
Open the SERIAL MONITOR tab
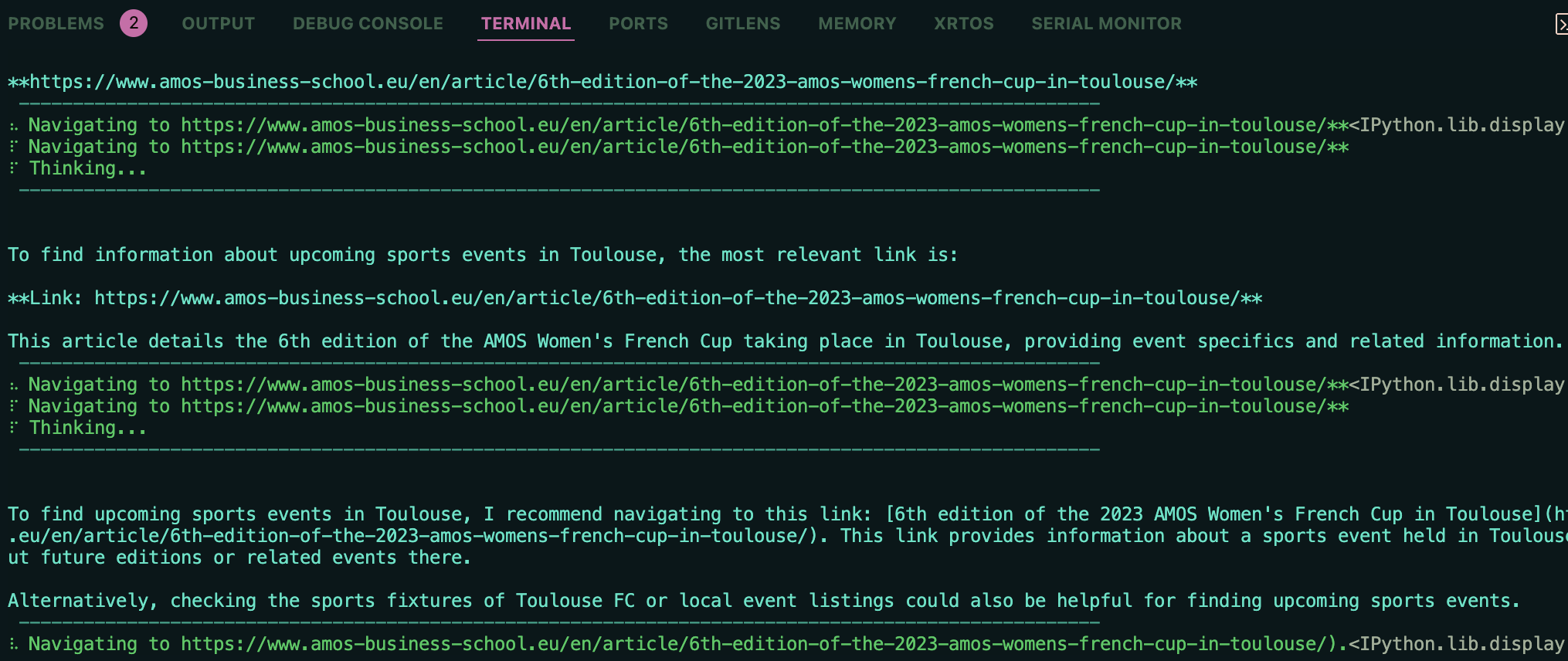click(1106, 24)
